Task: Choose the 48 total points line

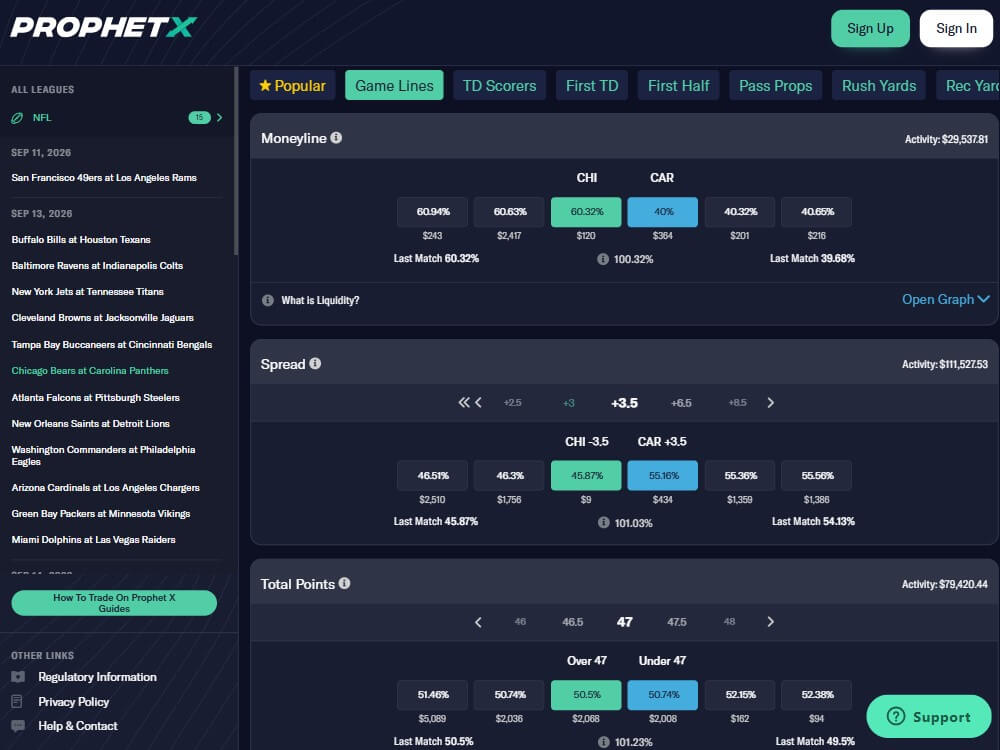Action: click(x=730, y=622)
